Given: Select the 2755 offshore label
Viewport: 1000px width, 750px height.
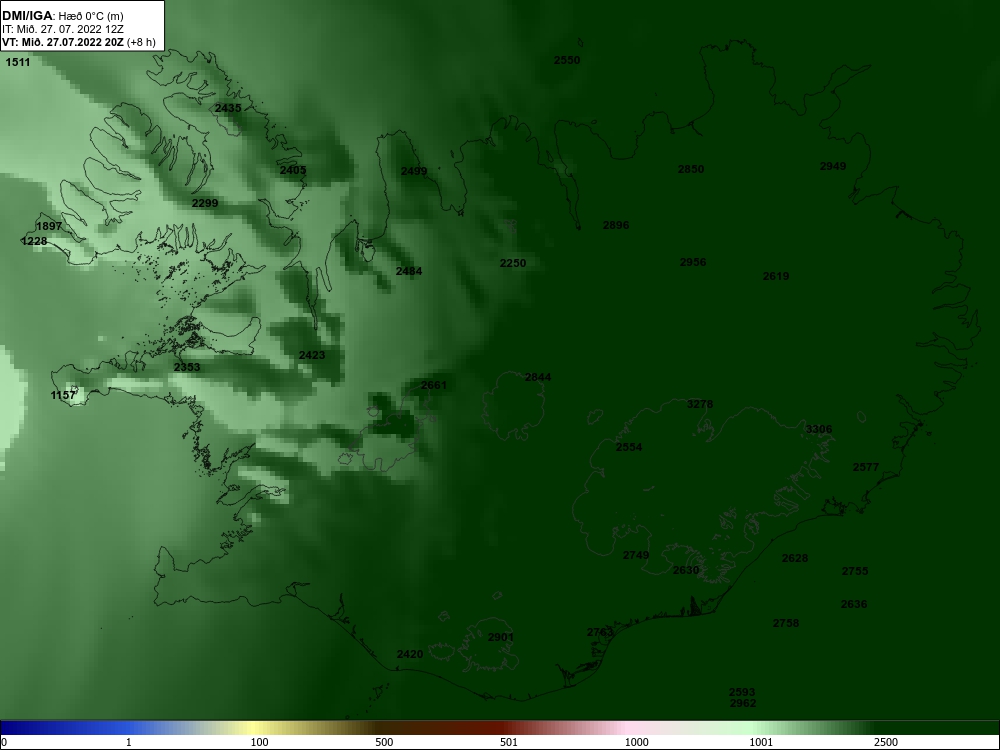Looking at the screenshot, I should point(855,571).
